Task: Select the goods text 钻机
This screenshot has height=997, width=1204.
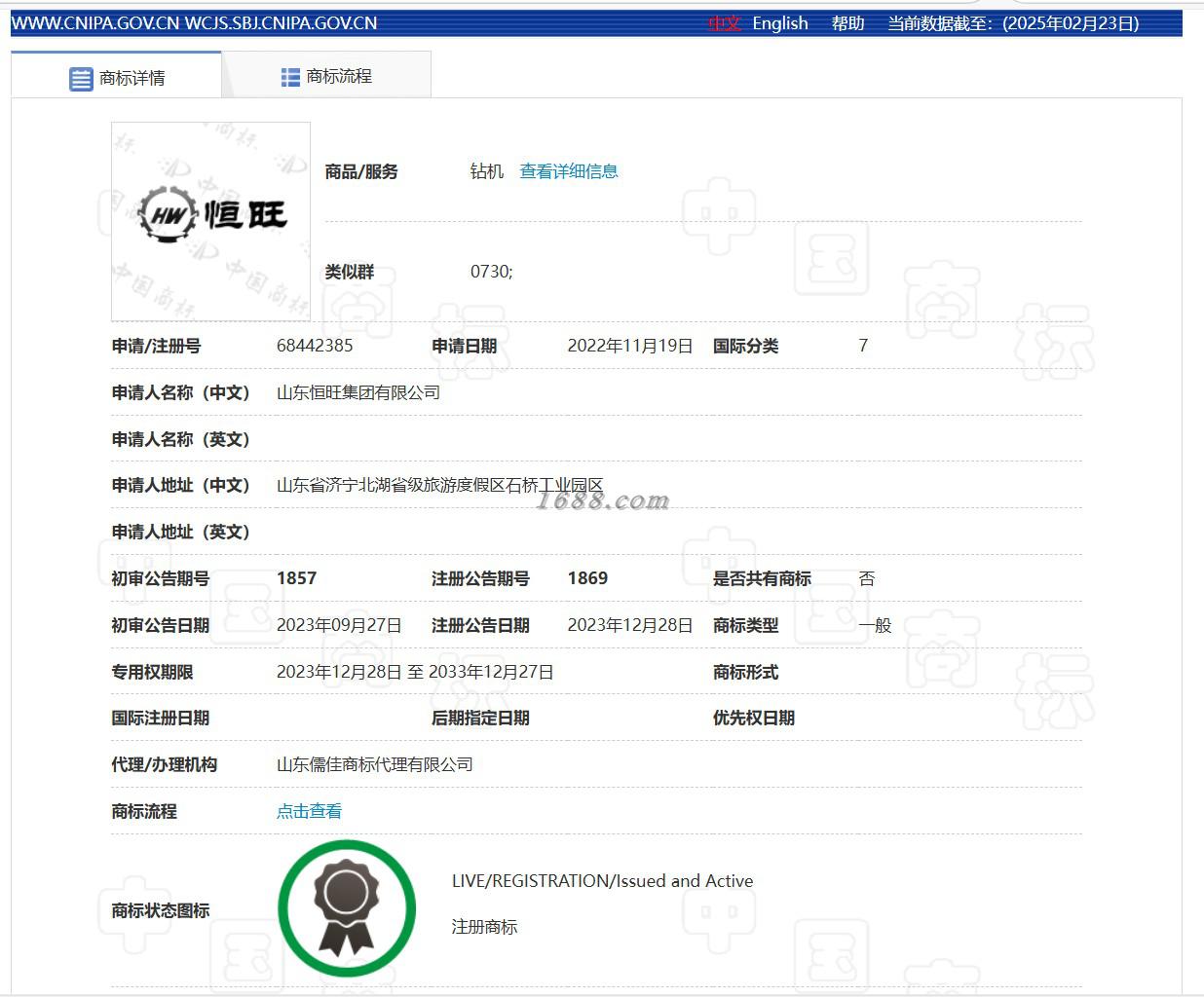Action: tap(487, 171)
